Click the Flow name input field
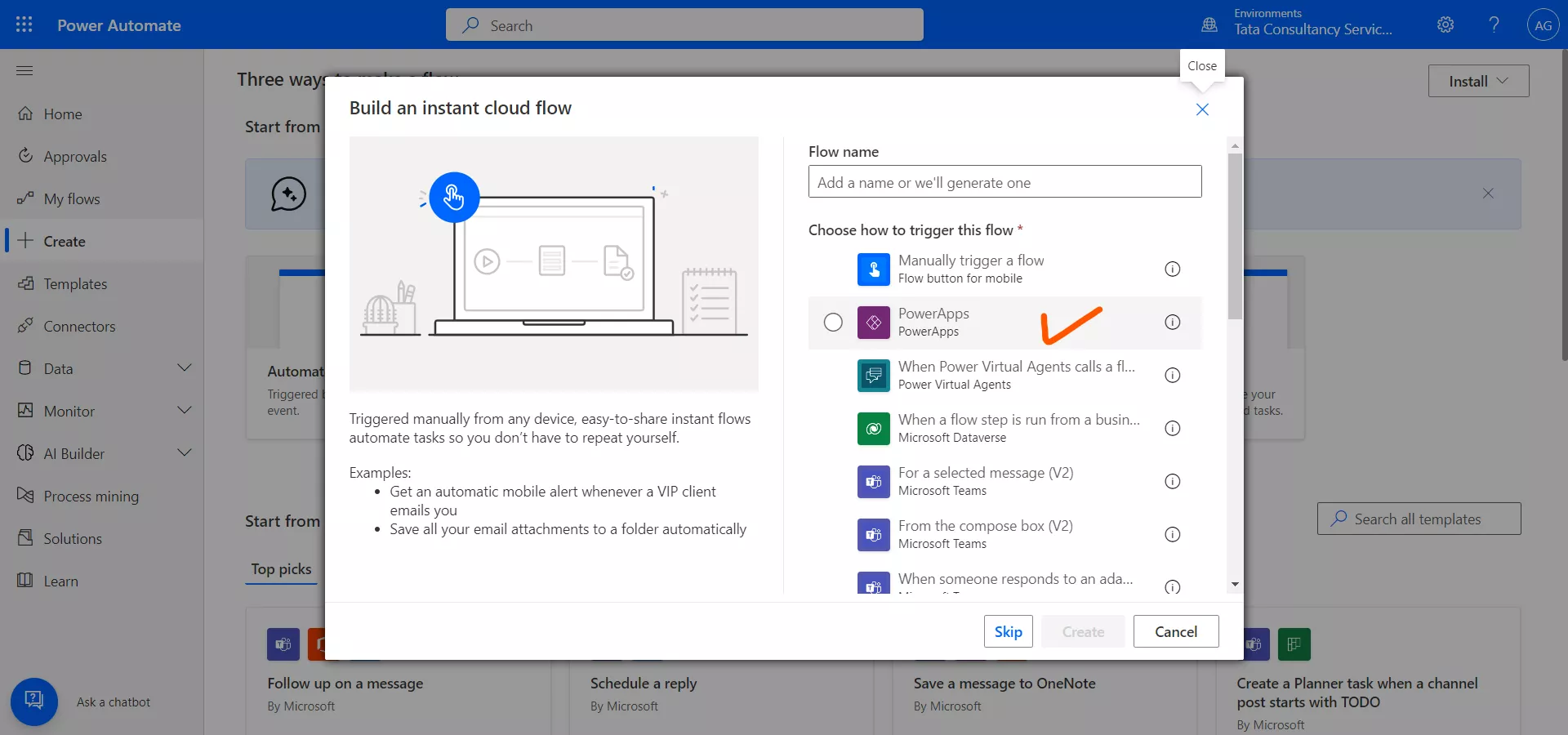 [x=1004, y=181]
